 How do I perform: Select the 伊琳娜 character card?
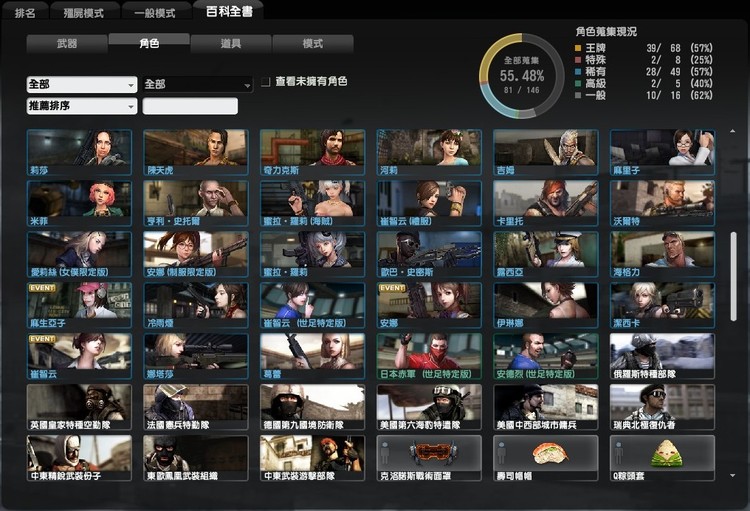tap(546, 305)
